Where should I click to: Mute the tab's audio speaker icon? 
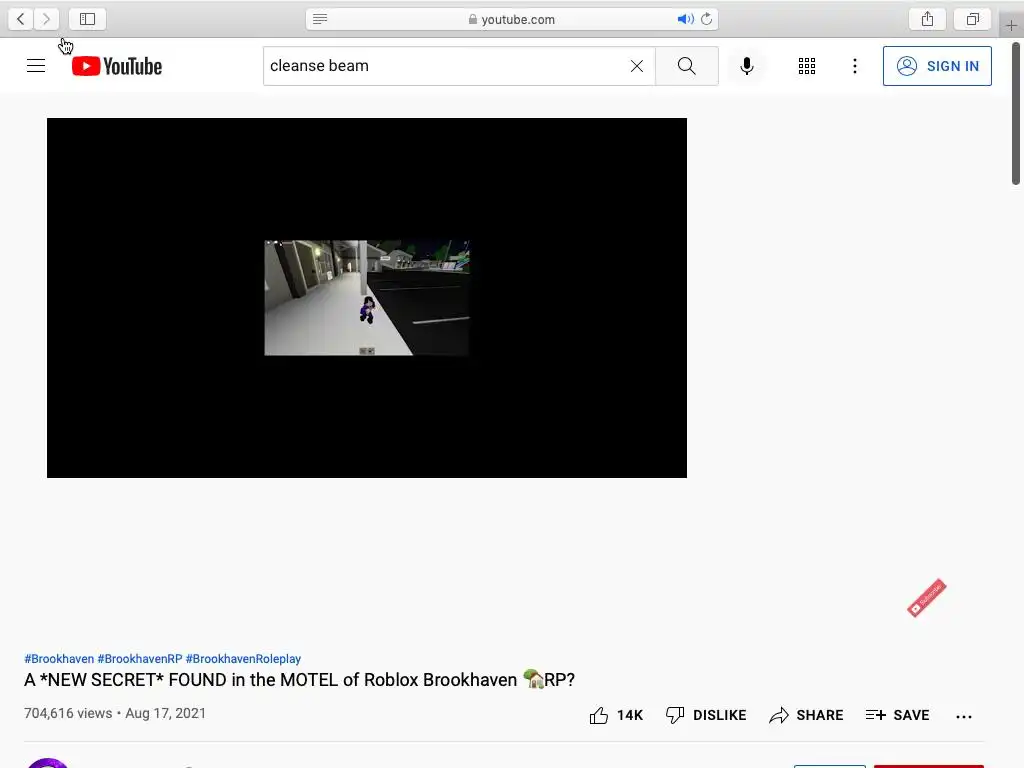click(x=685, y=19)
